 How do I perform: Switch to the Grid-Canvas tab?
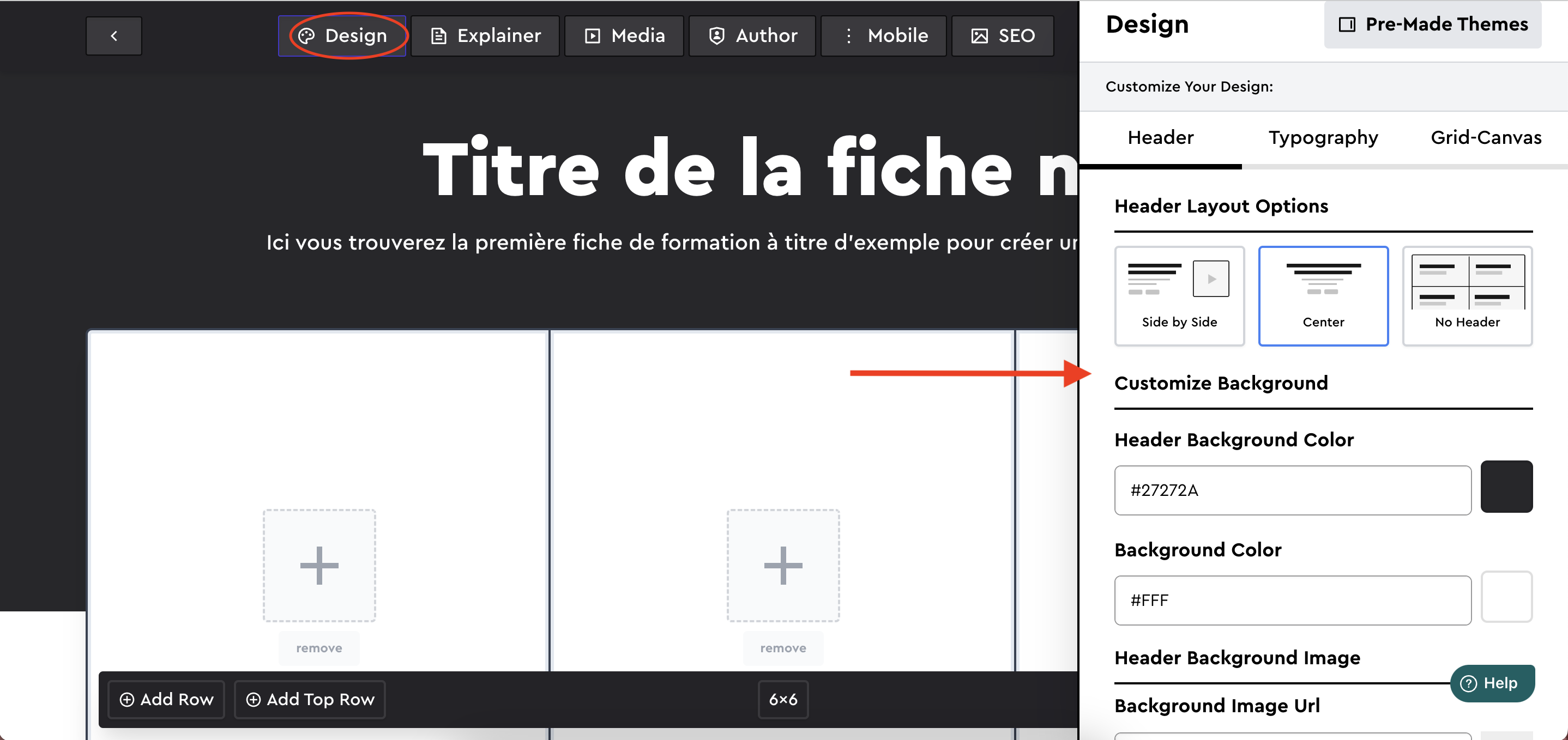1485,137
